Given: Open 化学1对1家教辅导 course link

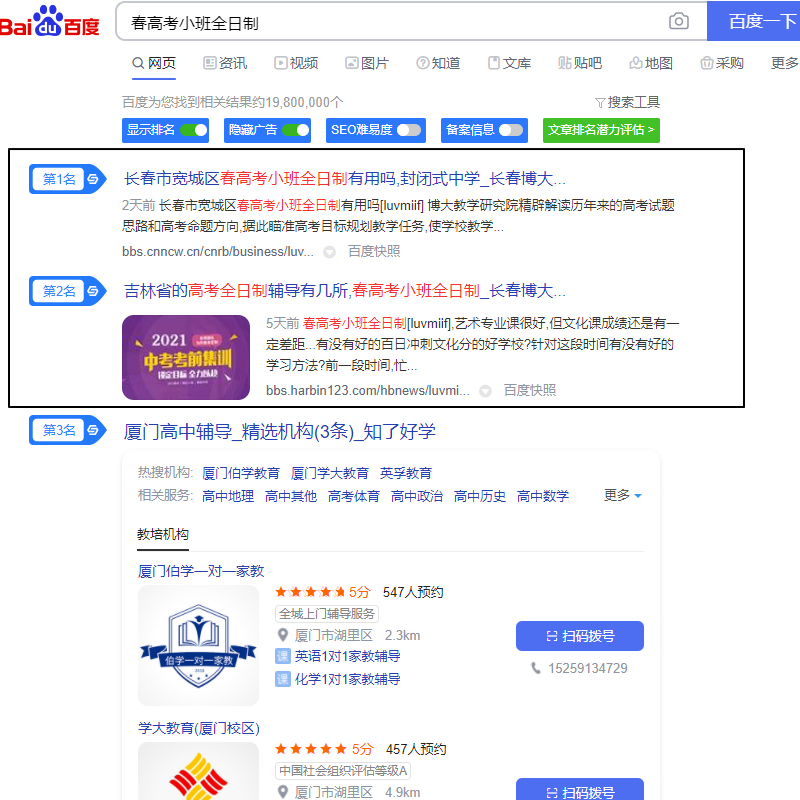Looking at the screenshot, I should pyautogui.click(x=347, y=679).
